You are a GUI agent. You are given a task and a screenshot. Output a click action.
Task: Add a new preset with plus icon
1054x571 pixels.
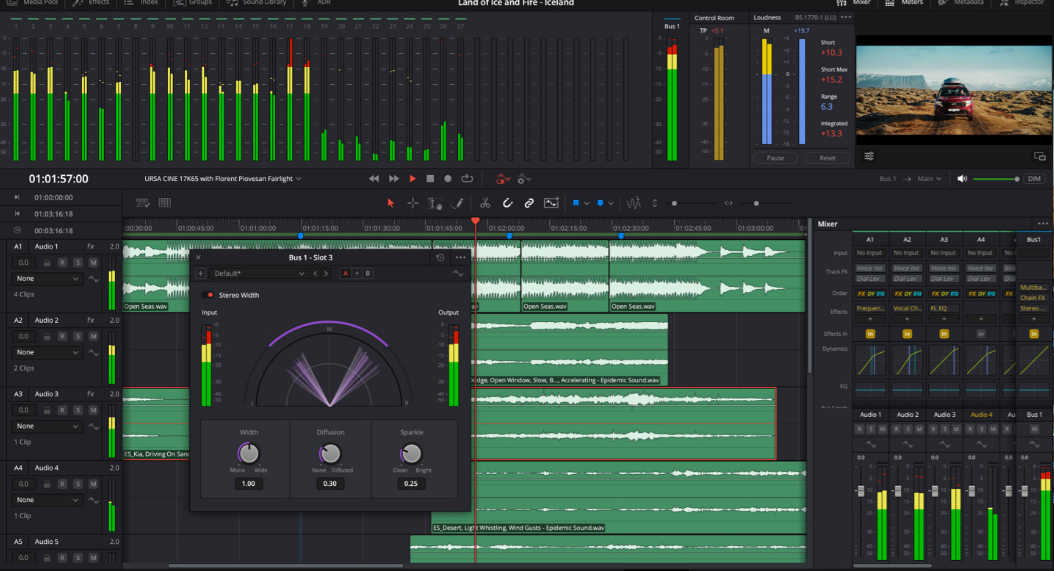point(200,273)
